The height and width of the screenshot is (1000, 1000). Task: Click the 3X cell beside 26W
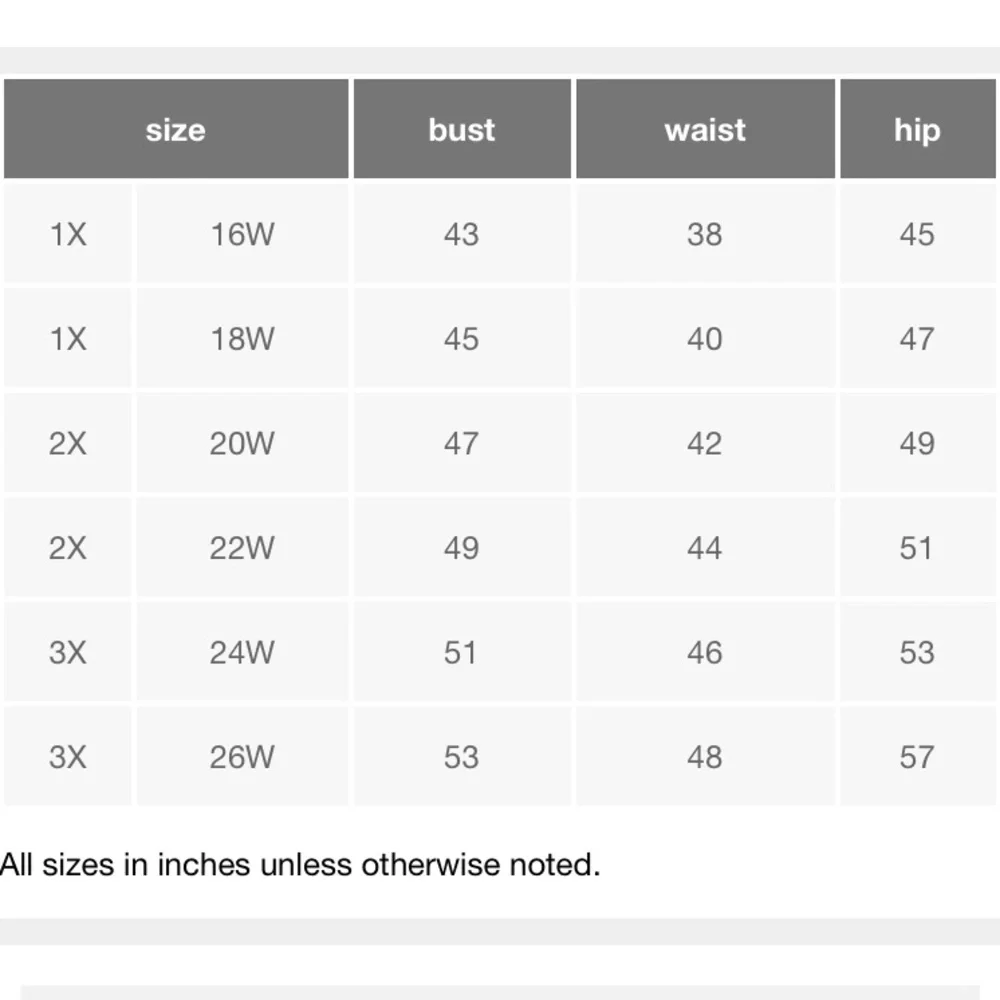pyautogui.click(x=68, y=757)
